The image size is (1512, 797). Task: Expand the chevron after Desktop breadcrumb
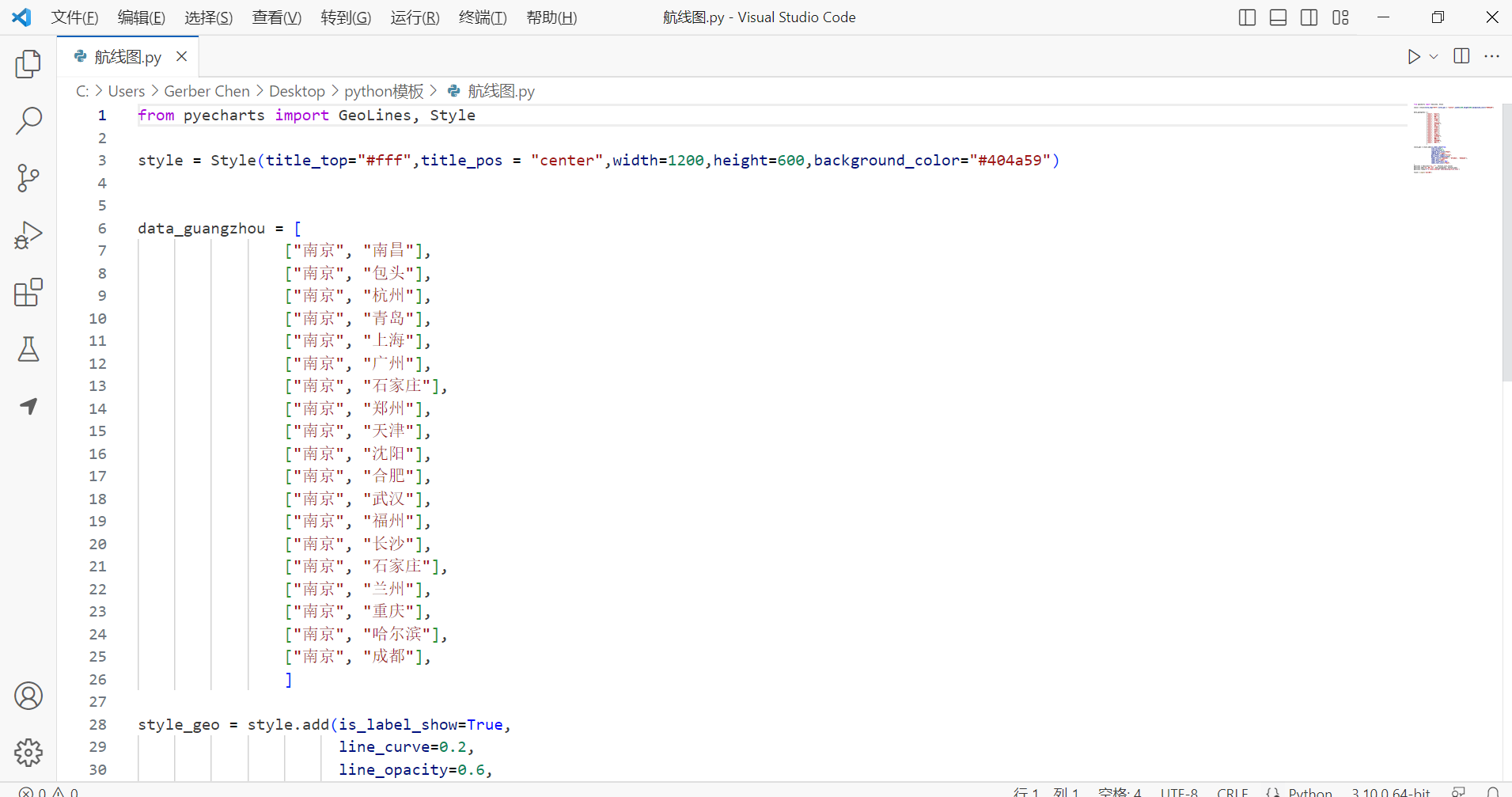point(335,91)
